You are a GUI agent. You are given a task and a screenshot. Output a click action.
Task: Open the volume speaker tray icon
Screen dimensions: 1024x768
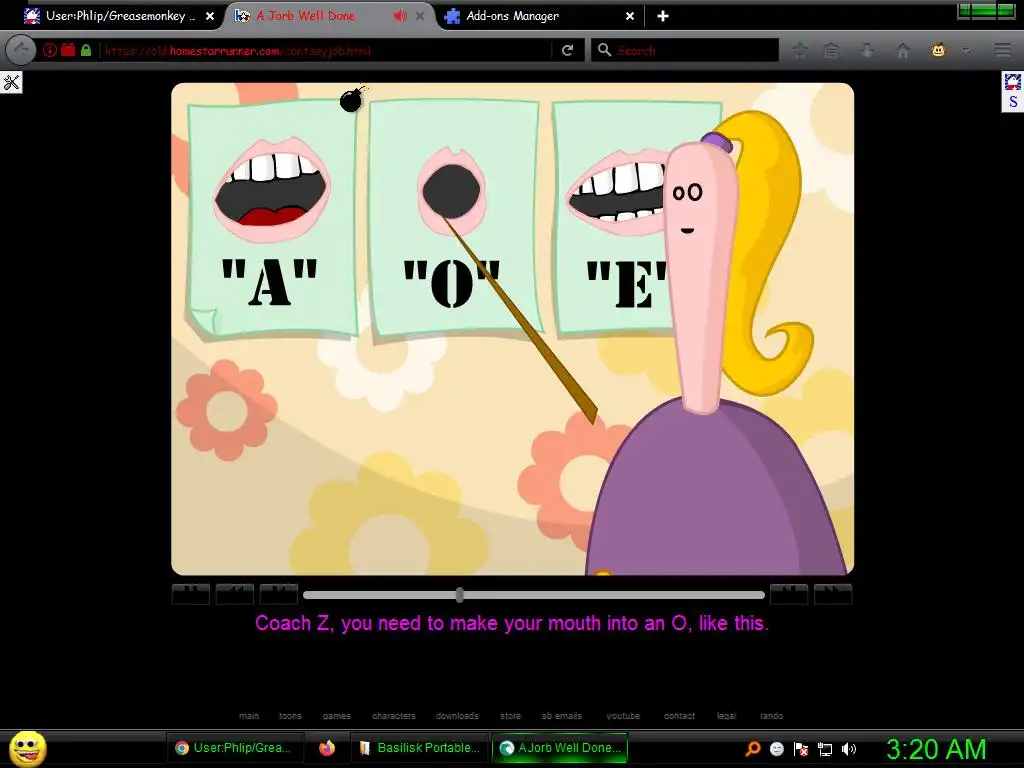pos(848,749)
